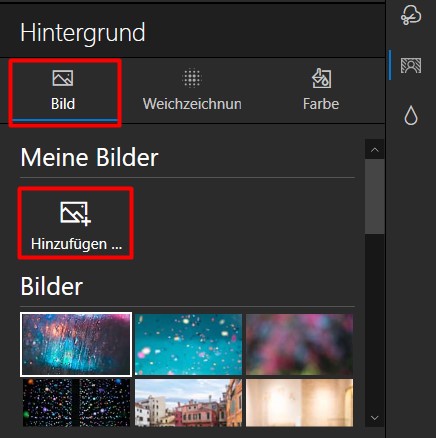Viewport: 436px width, 438px height.
Task: Open the water drop sidebar icon
Action: tap(411, 115)
